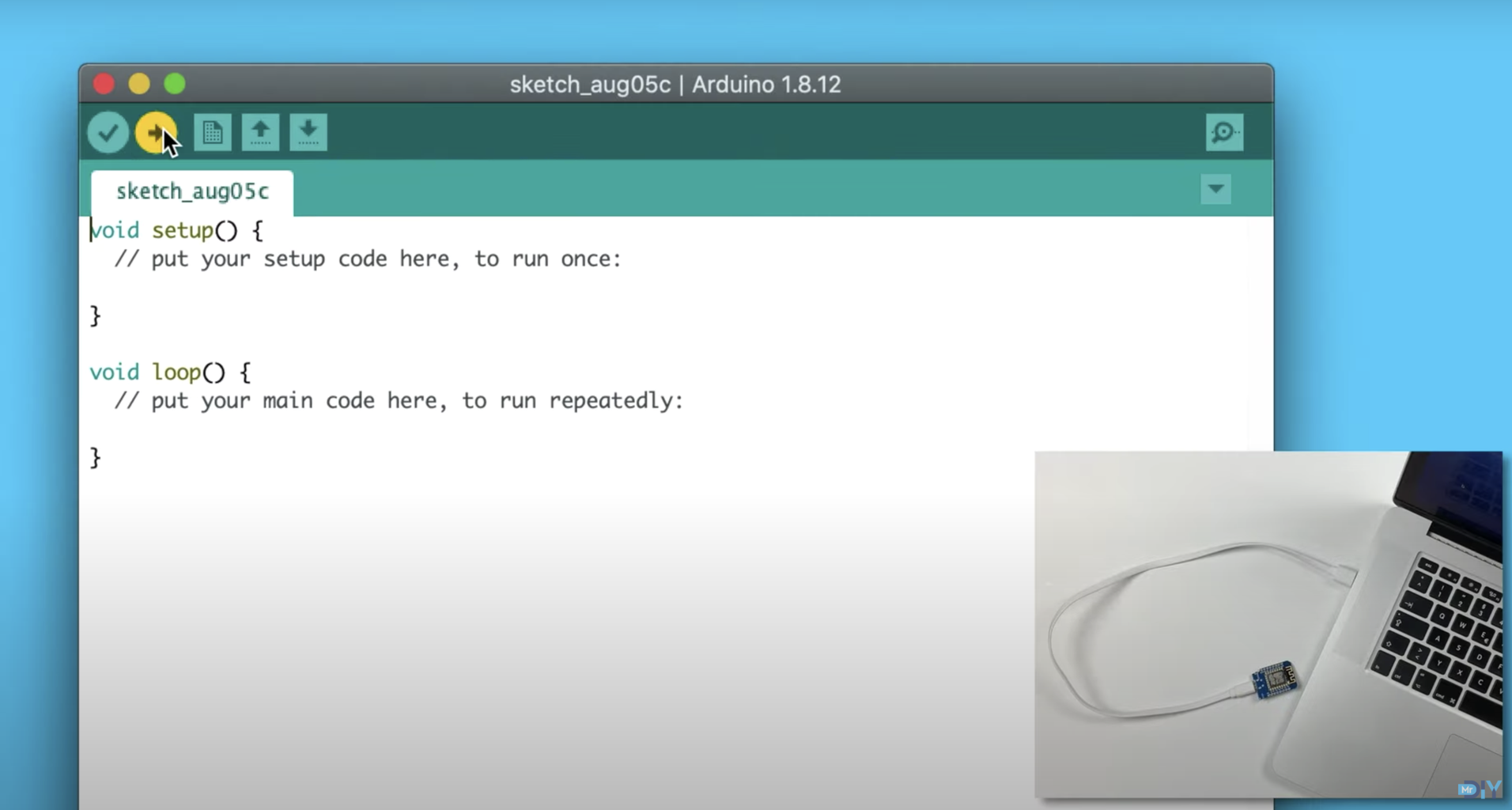The image size is (1512, 810).
Task: Click the line 'void loop() {'
Action: [170, 372]
